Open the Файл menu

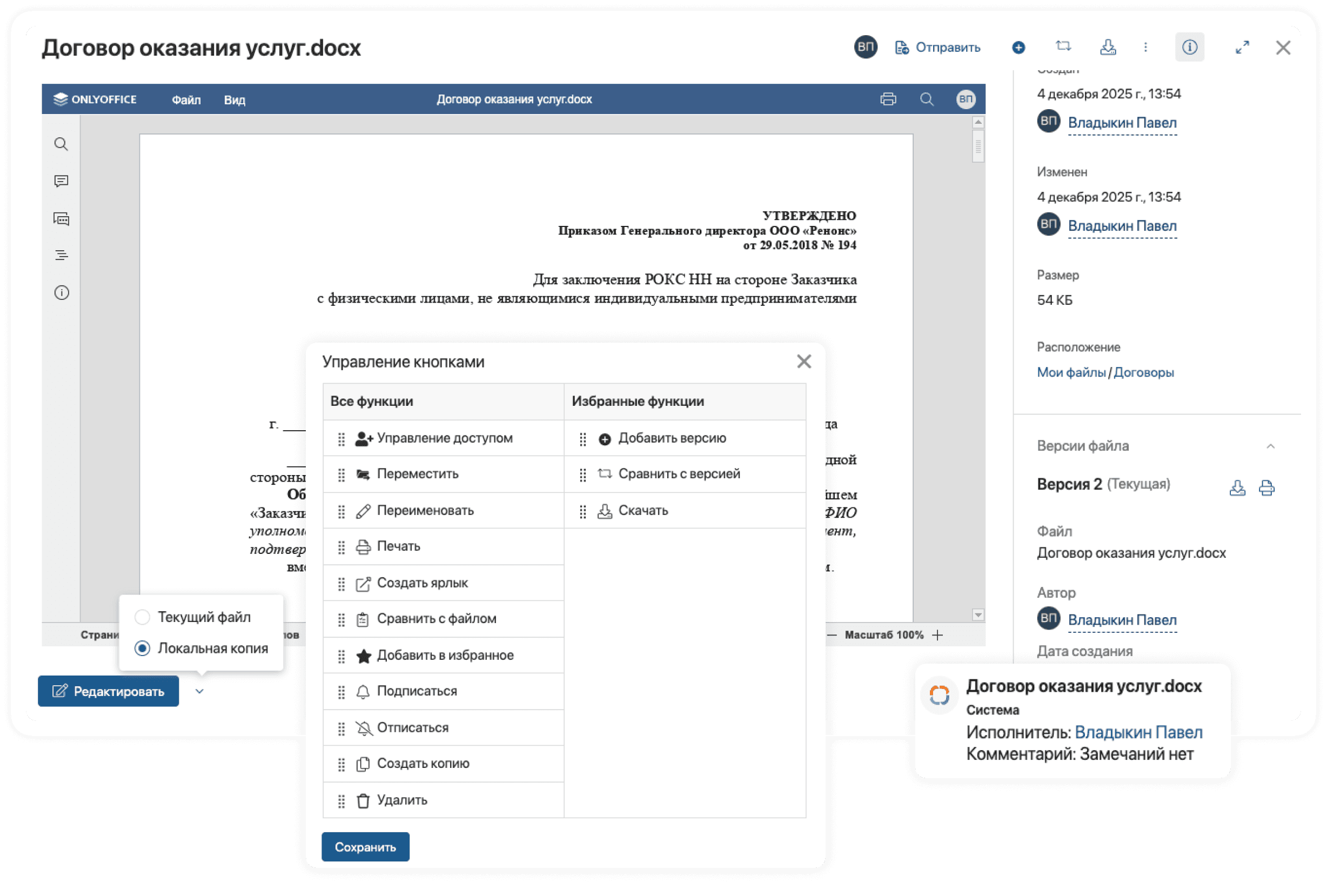point(186,100)
